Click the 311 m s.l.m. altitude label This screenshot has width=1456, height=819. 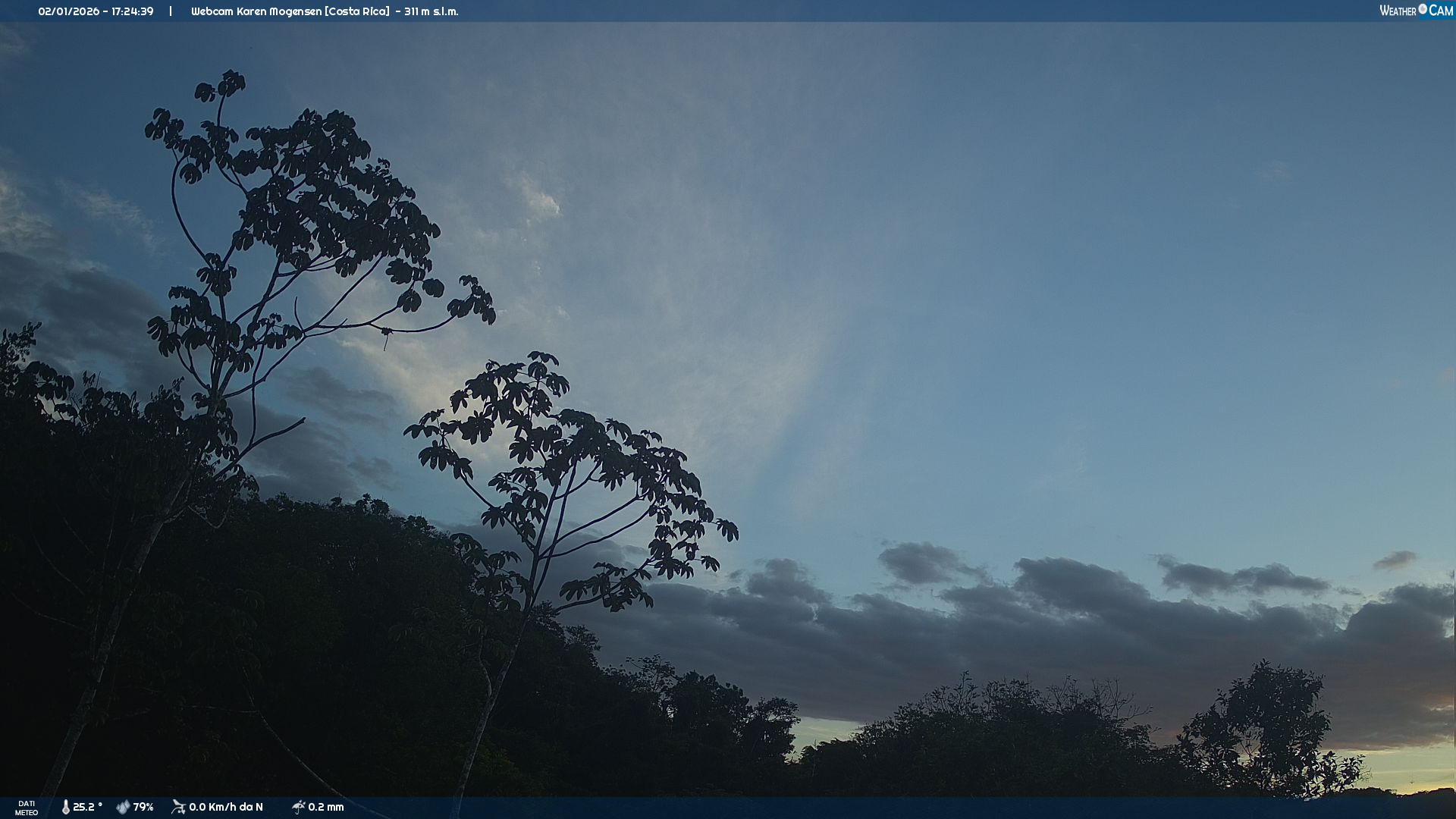pyautogui.click(x=431, y=11)
